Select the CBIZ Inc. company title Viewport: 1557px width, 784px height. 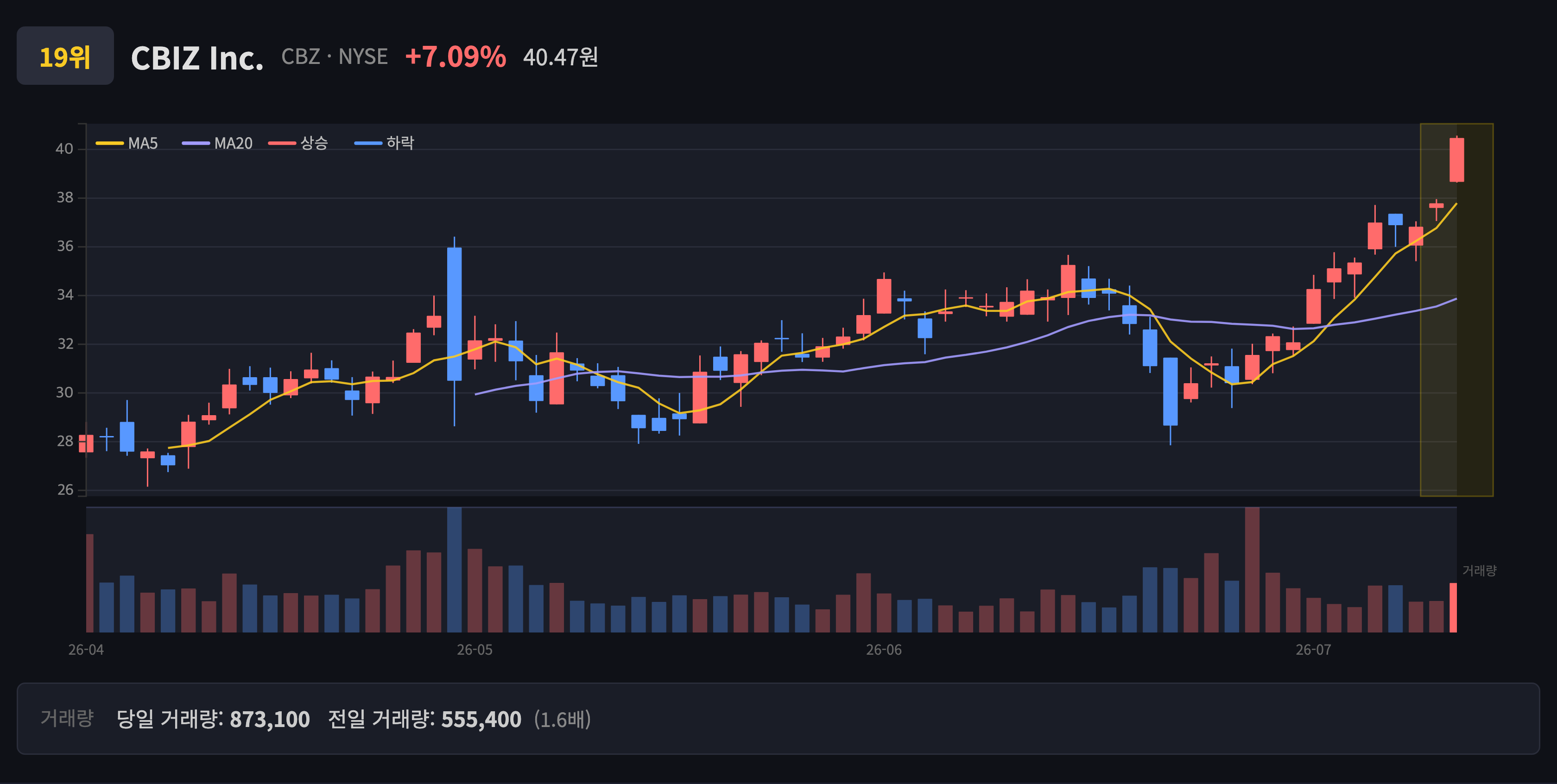click(197, 58)
